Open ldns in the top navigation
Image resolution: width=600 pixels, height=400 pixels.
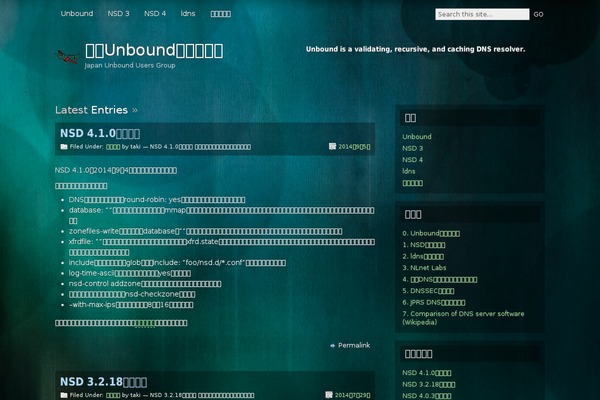188,14
